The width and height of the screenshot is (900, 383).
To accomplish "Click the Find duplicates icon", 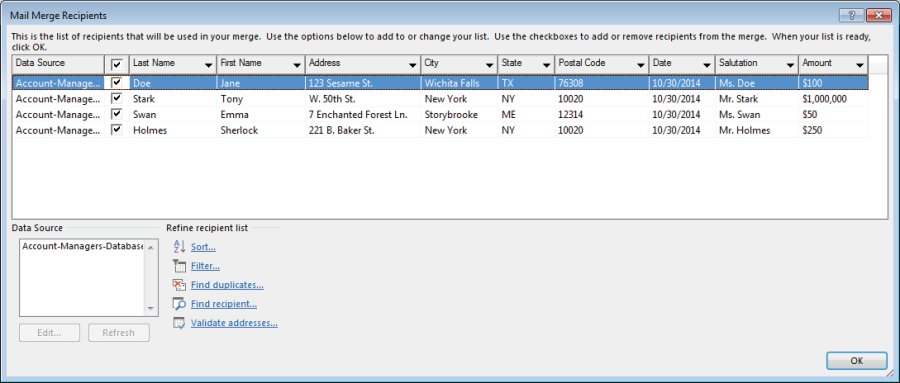I will (179, 285).
